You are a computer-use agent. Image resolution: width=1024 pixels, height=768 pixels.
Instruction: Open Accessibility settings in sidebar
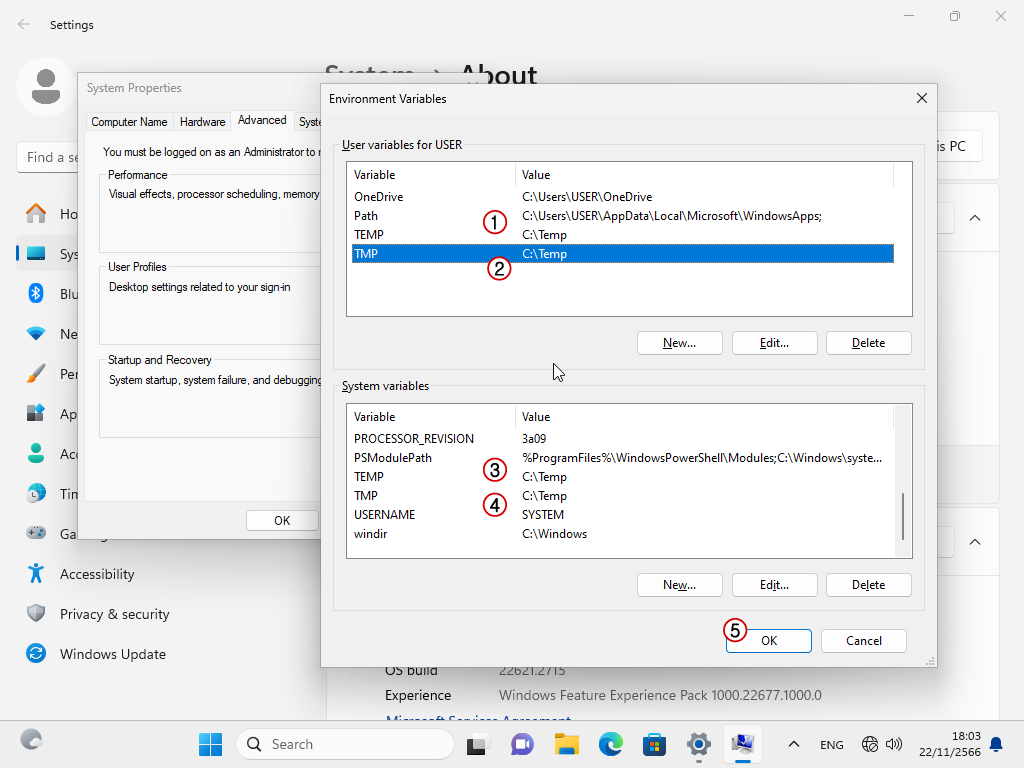[x=96, y=574]
